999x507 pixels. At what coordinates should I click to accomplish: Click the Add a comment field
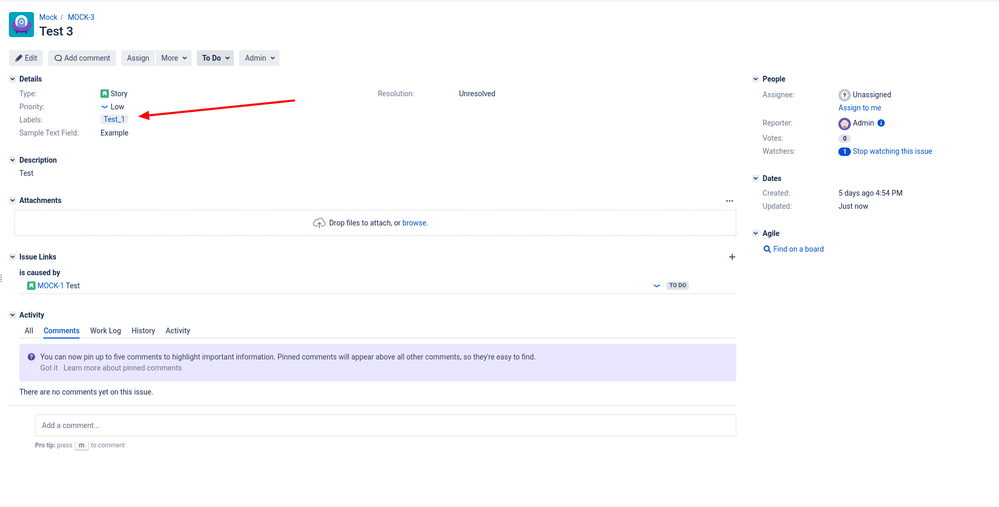coord(385,425)
